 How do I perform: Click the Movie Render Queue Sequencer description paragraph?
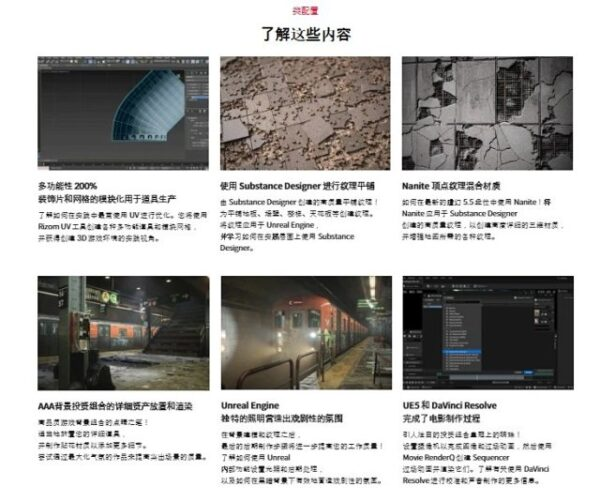pyautogui.click(x=477, y=458)
